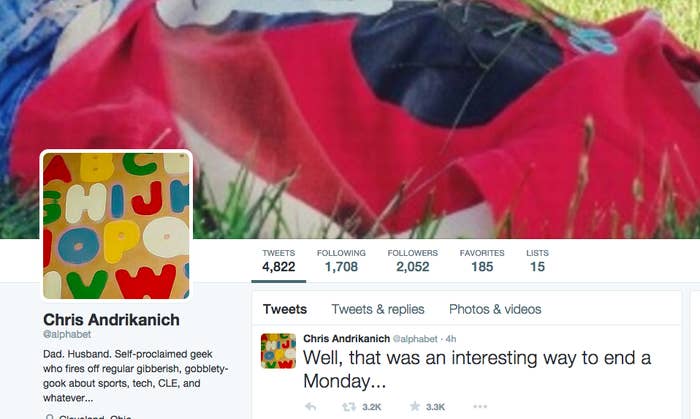The width and height of the screenshot is (700, 419).
Task: Retweet the Monday tweet
Action: click(349, 407)
